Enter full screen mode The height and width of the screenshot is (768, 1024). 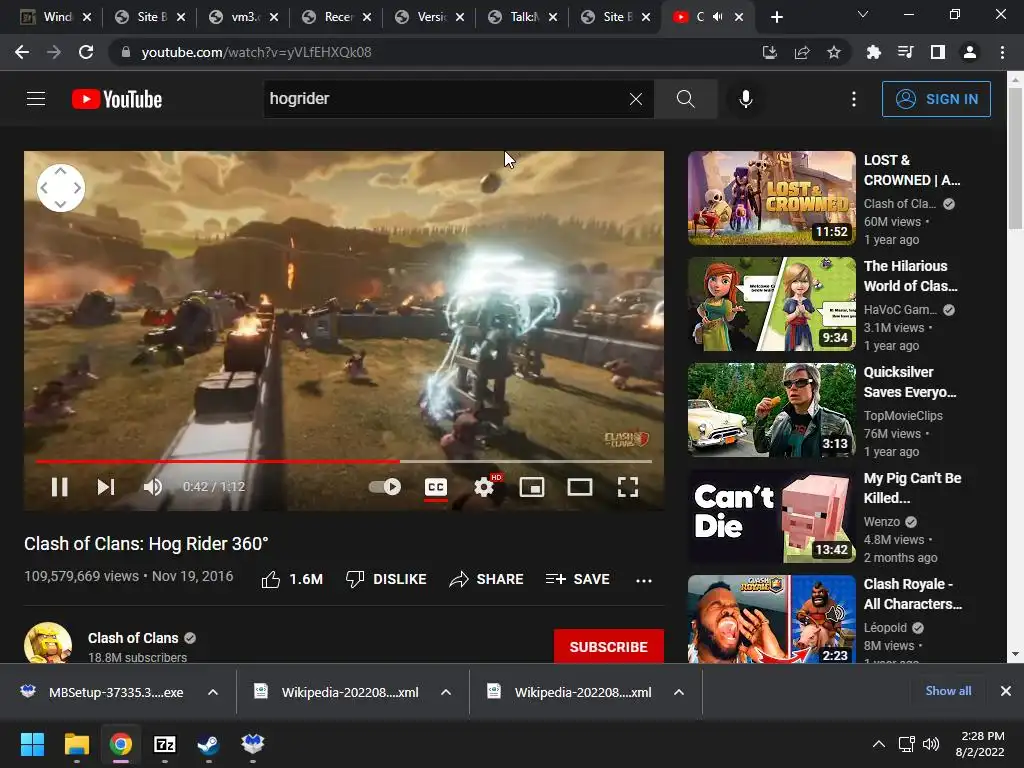[x=628, y=487]
